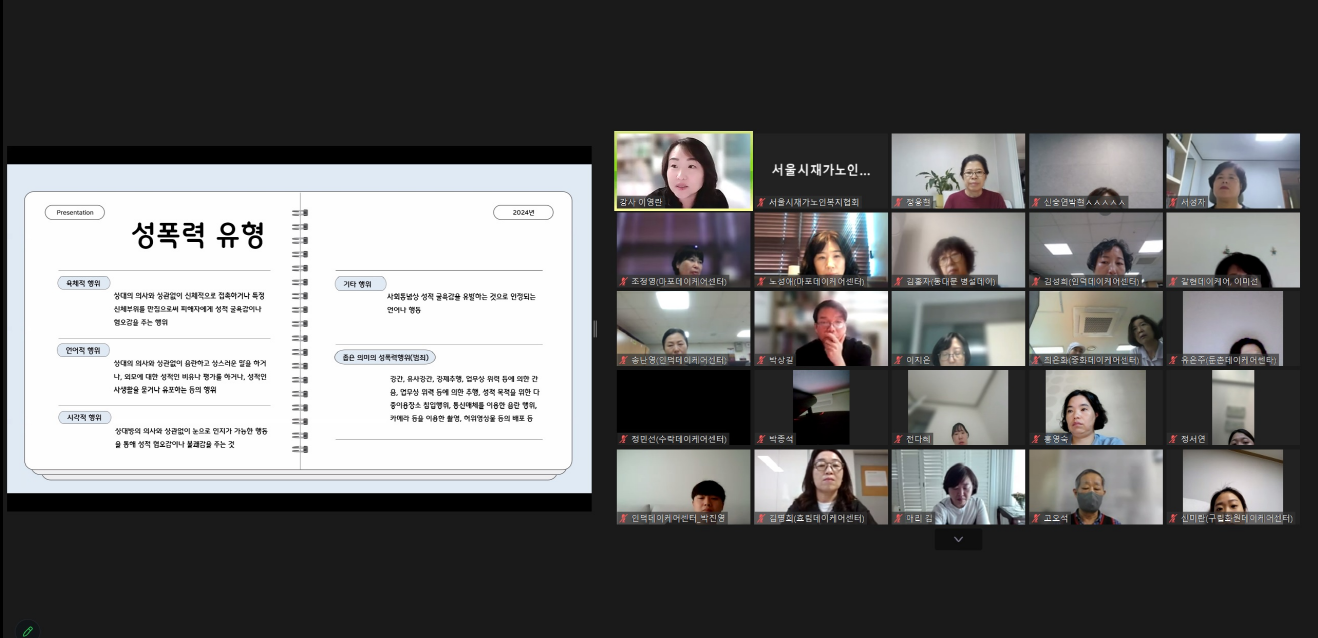This screenshot has width=1318, height=638.
Task: Click the muted mic icon for 서성자
Action: point(1173,202)
